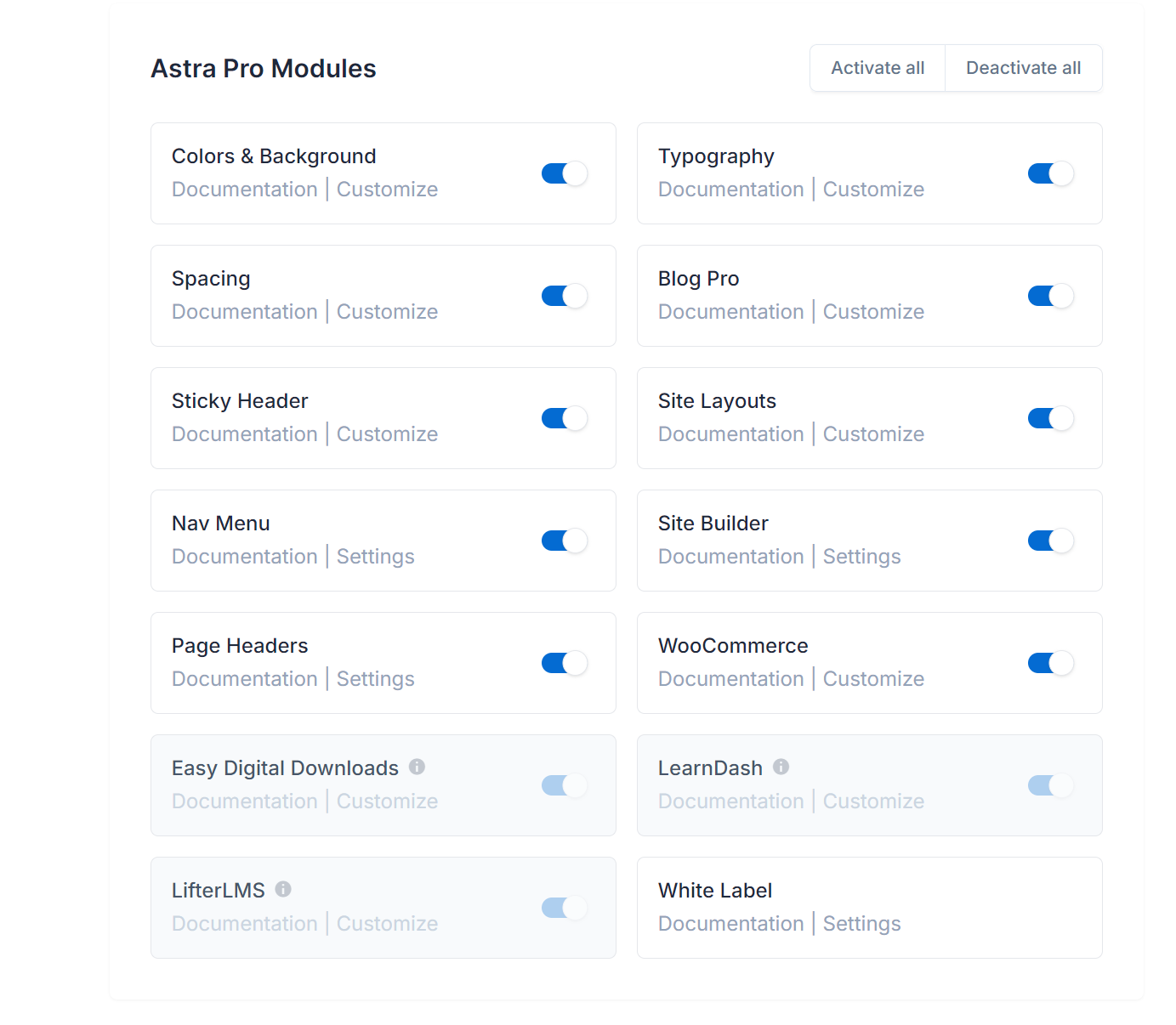Open Documentation link under White Label
Image resolution: width=1176 pixels, height=1025 pixels.
tap(730, 924)
